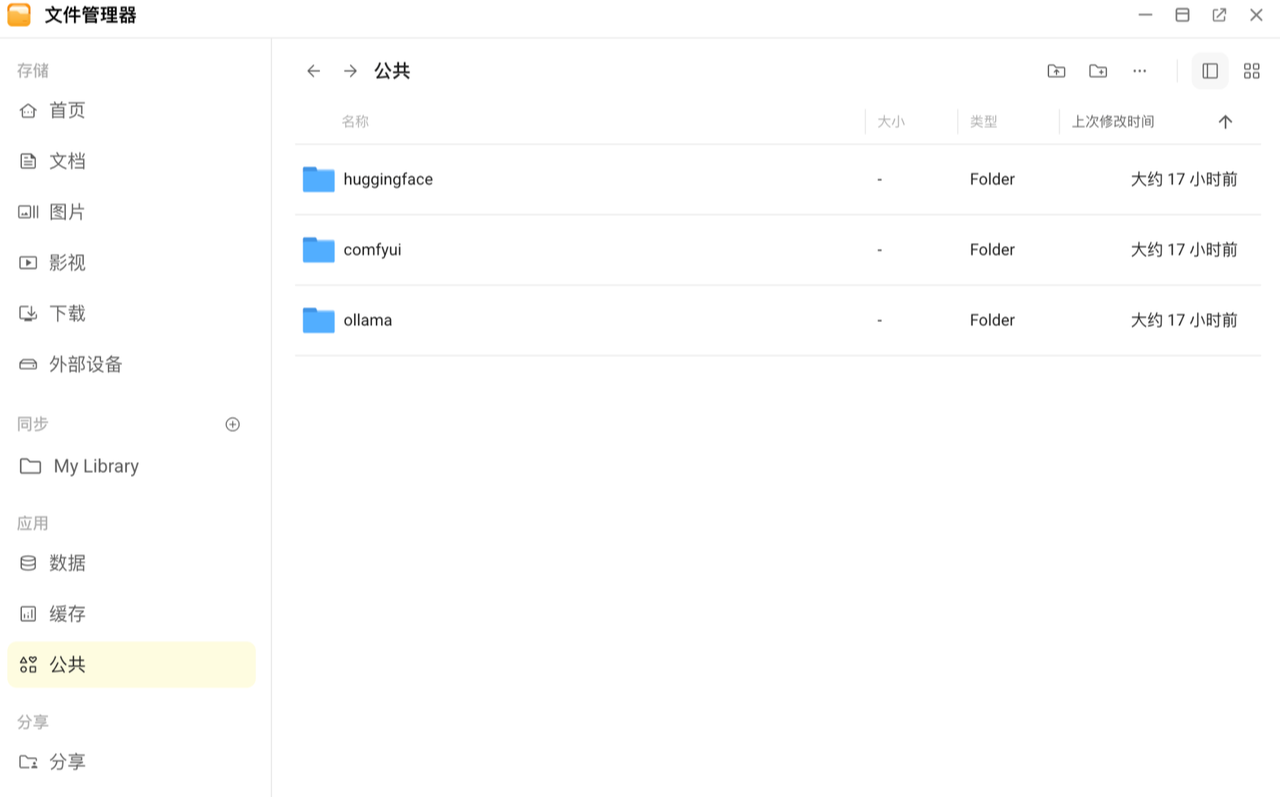
Task: Click the comfyui folder icon
Action: pos(319,250)
